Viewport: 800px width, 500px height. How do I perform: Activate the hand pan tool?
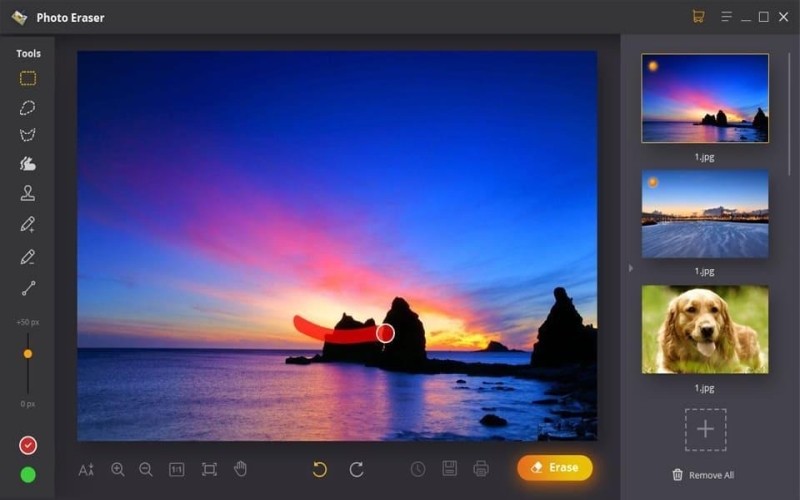click(x=240, y=469)
